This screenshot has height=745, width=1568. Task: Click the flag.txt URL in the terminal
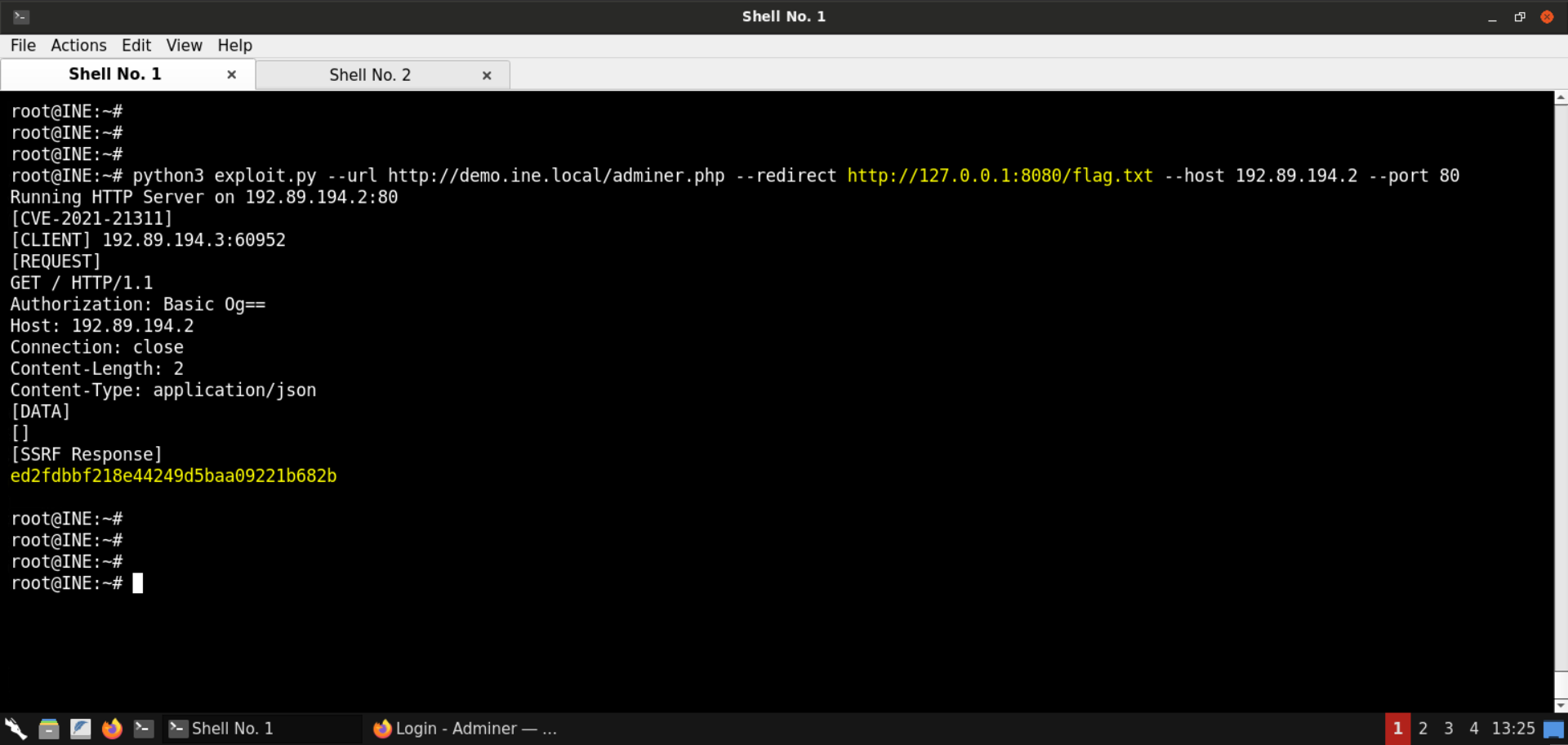(1000, 175)
